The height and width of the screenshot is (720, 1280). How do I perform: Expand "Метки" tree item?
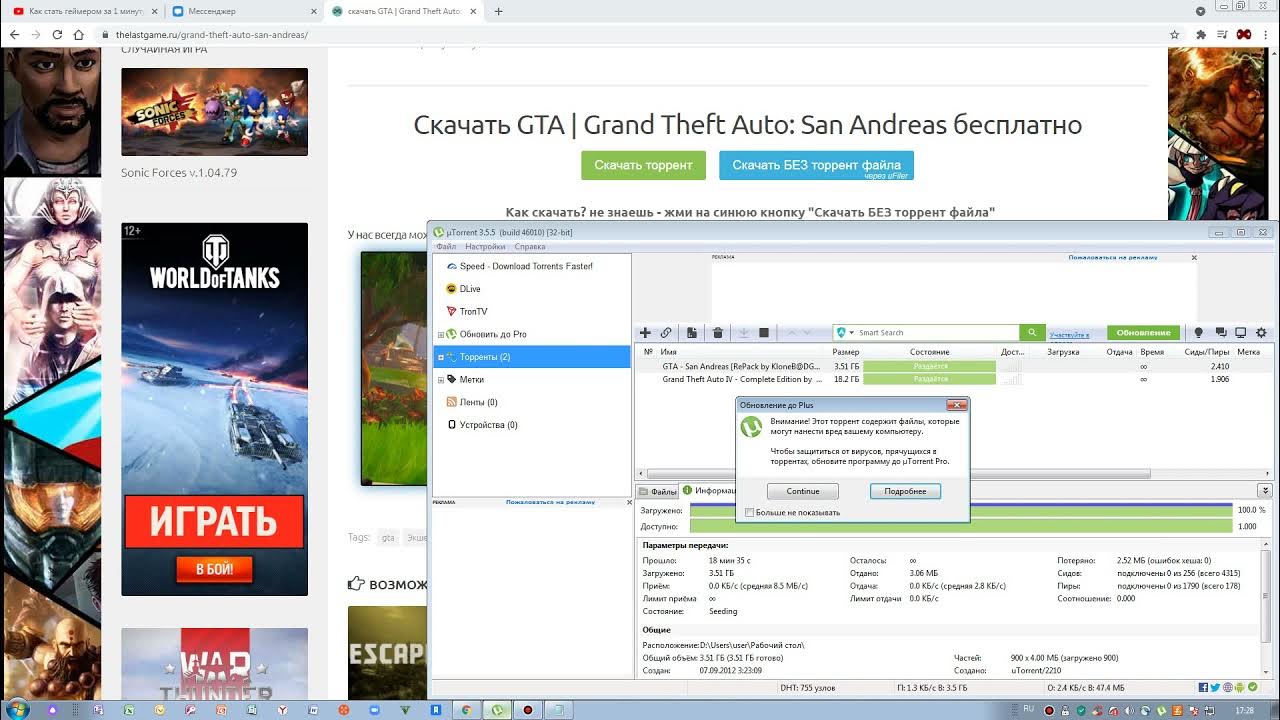tap(441, 380)
